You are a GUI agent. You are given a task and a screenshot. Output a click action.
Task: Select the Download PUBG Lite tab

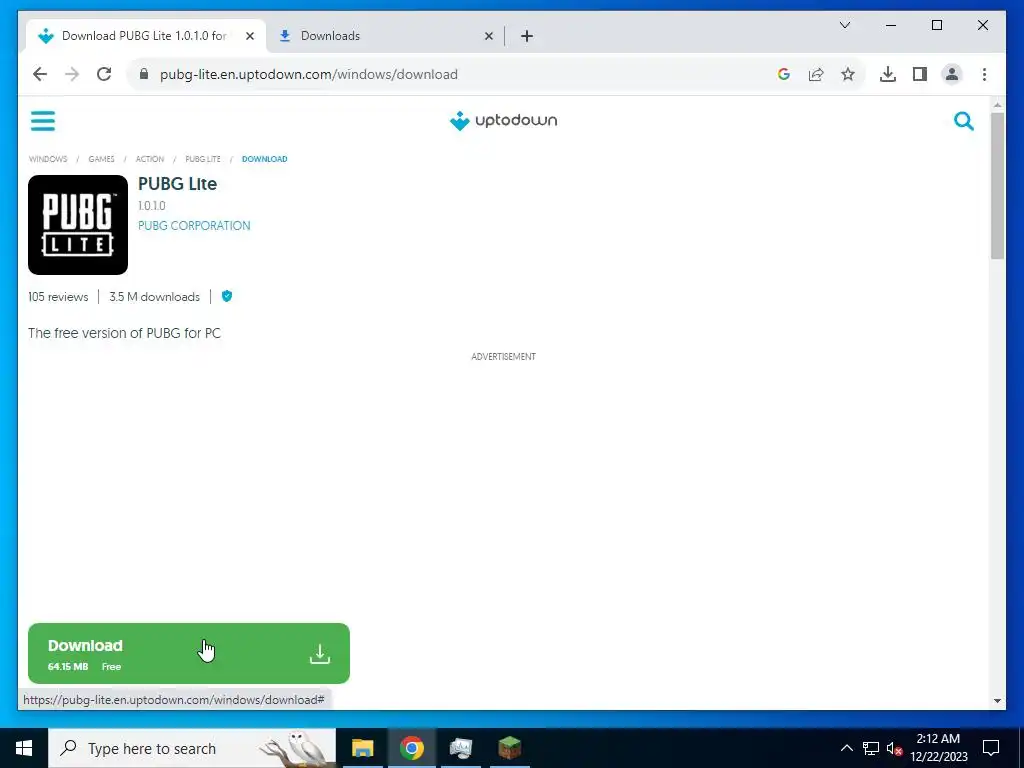coord(146,36)
